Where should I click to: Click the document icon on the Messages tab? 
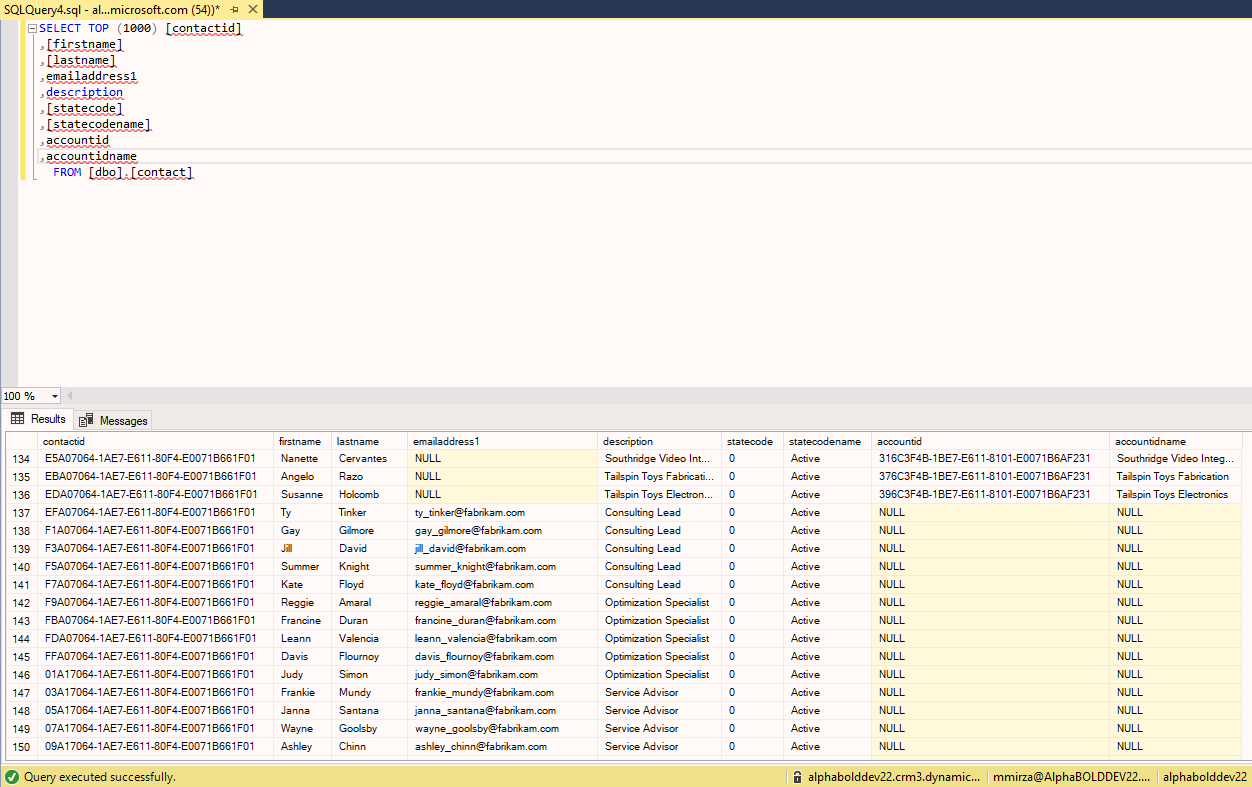[88, 419]
